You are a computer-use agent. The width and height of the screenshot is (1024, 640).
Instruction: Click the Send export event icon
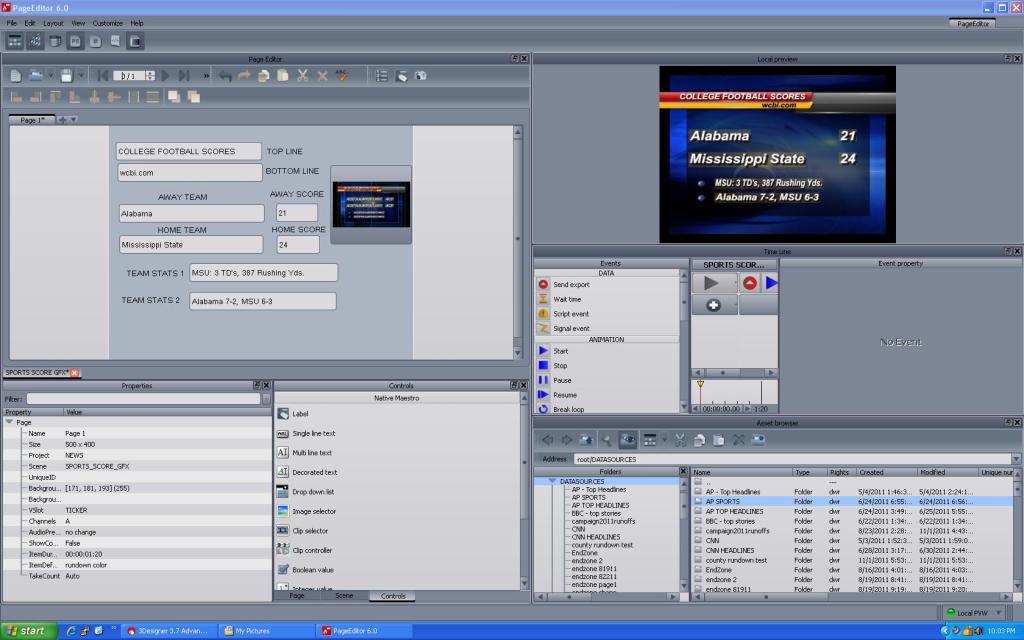544,285
